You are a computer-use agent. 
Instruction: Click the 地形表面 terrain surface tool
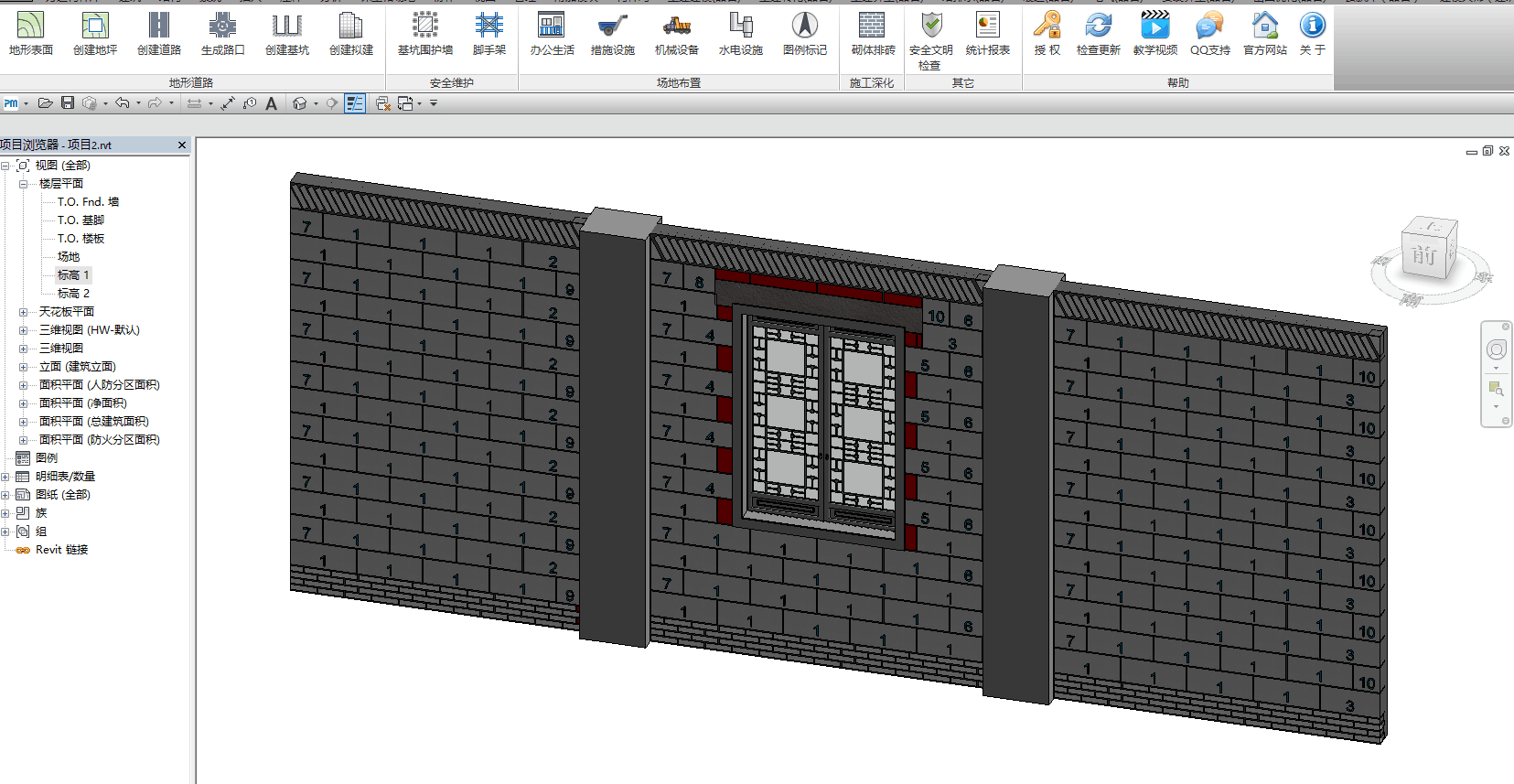(31, 34)
